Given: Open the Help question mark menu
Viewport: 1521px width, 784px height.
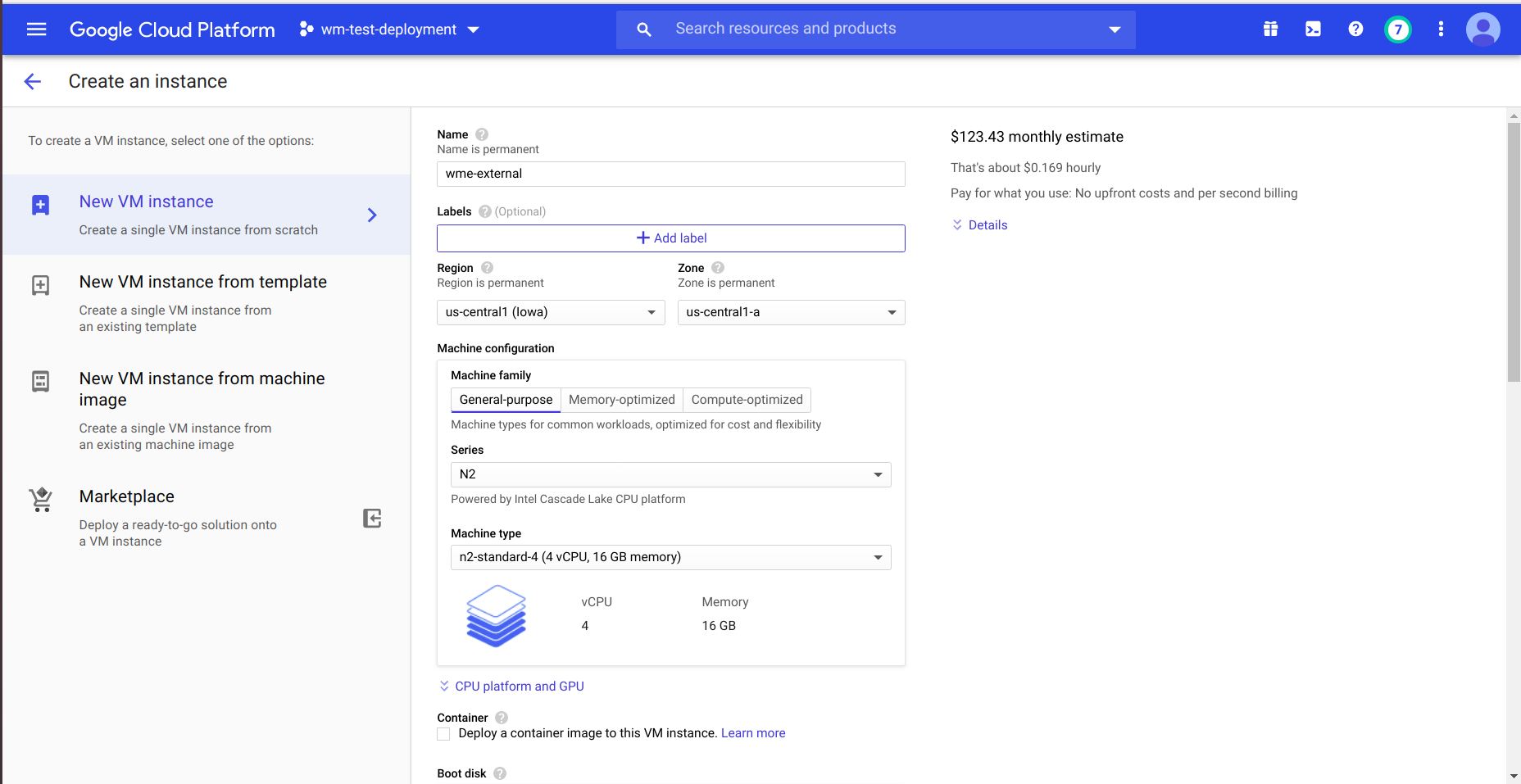Looking at the screenshot, I should point(1355,29).
